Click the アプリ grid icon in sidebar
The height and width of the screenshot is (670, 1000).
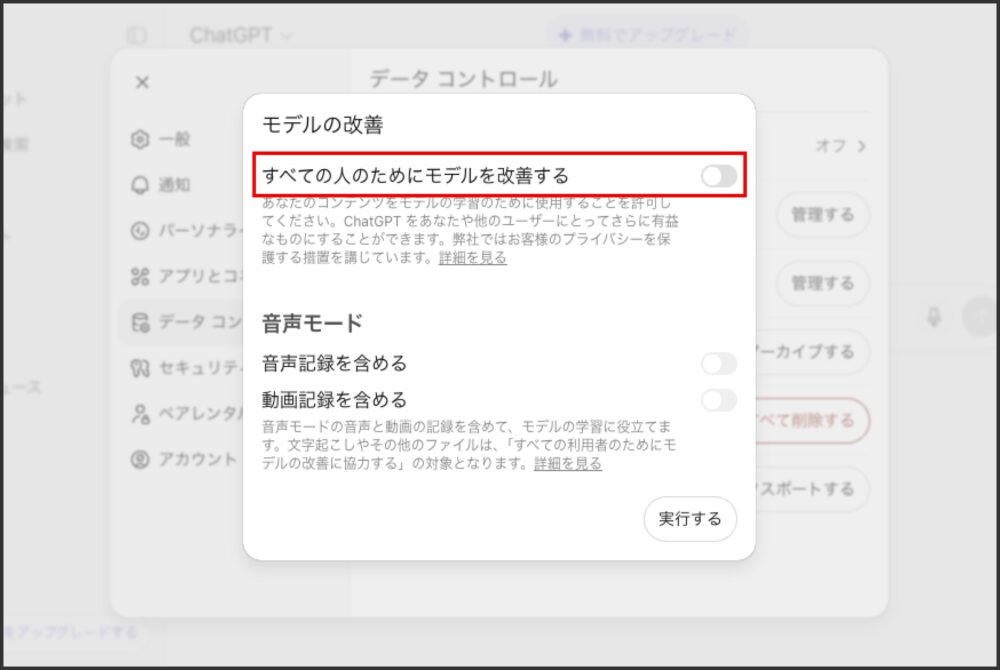(x=140, y=276)
